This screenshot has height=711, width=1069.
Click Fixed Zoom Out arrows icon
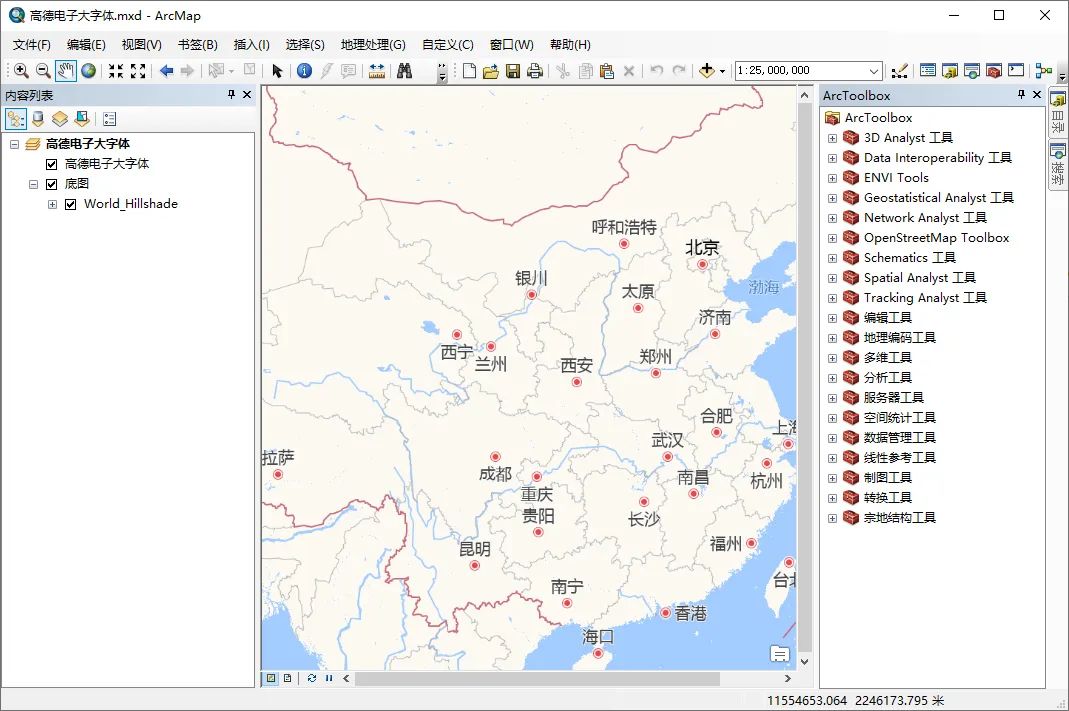[138, 70]
